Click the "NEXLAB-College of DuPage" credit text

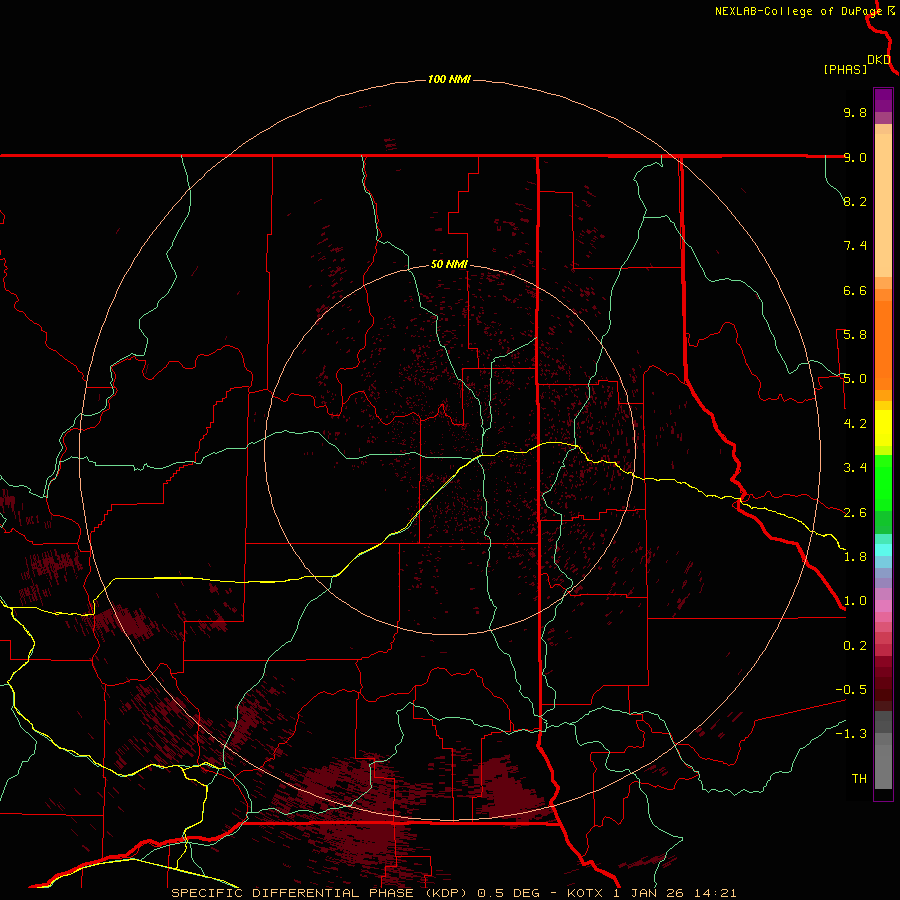pos(798,11)
